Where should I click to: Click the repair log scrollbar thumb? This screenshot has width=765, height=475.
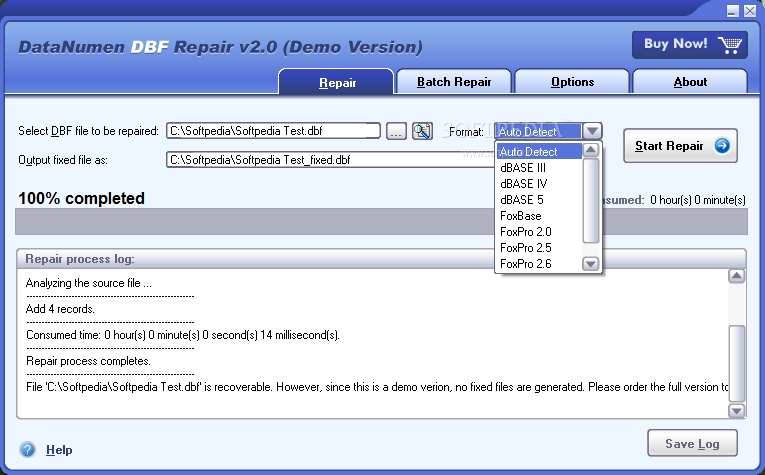coord(736,363)
